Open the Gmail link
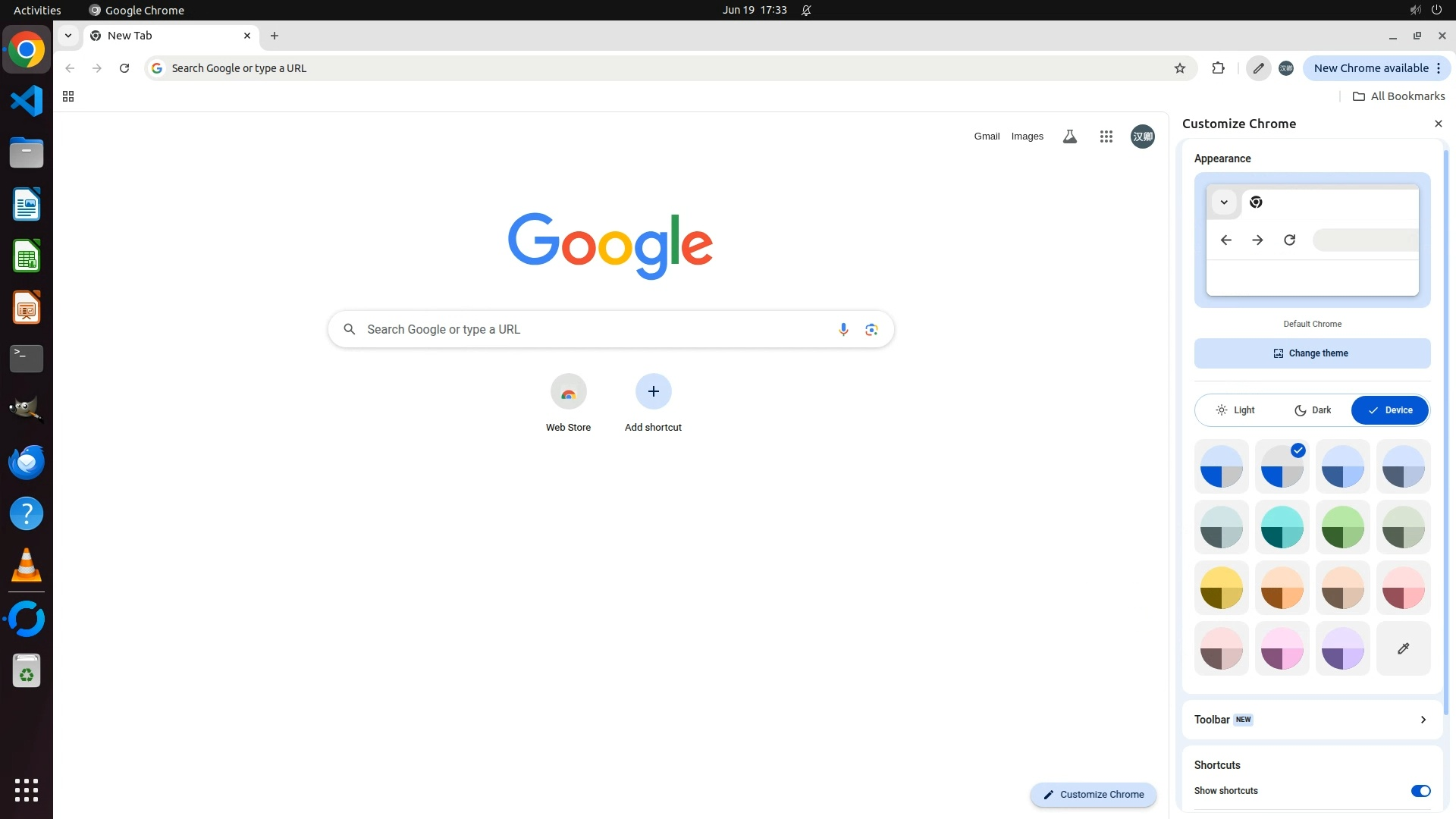Image resolution: width=1456 pixels, height=819 pixels. (987, 136)
